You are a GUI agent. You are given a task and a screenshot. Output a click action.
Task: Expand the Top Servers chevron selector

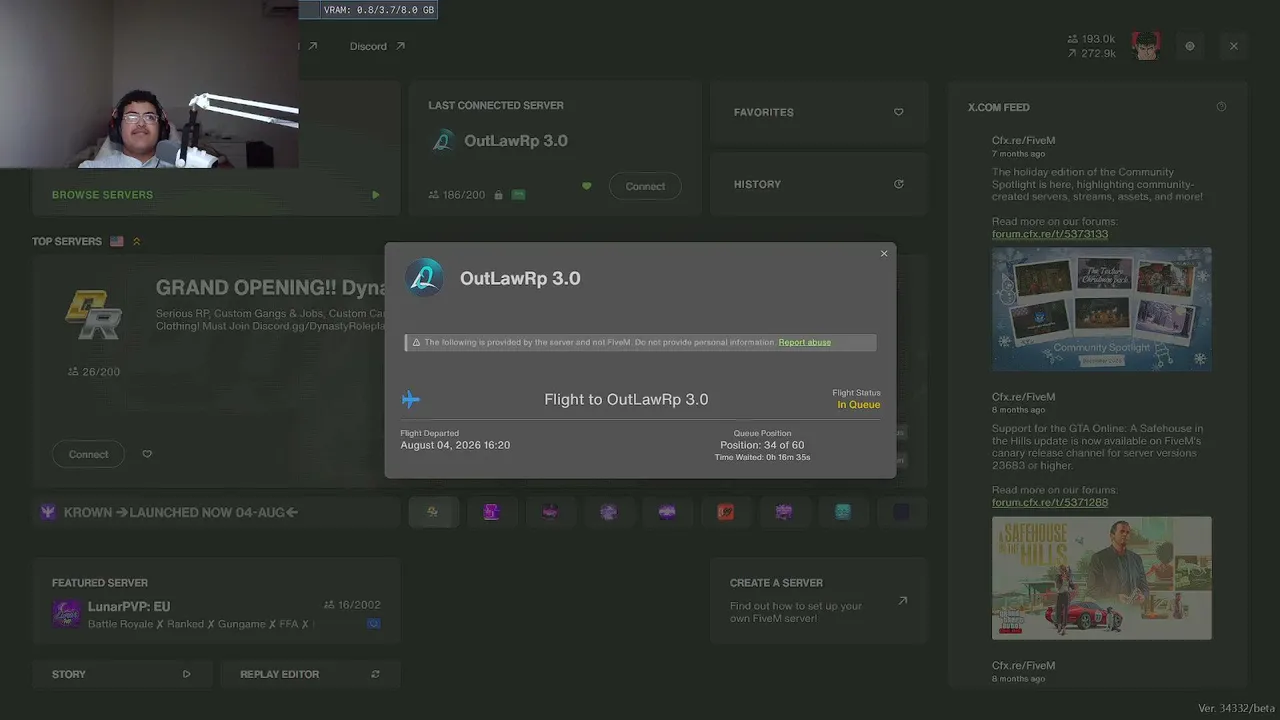point(136,241)
